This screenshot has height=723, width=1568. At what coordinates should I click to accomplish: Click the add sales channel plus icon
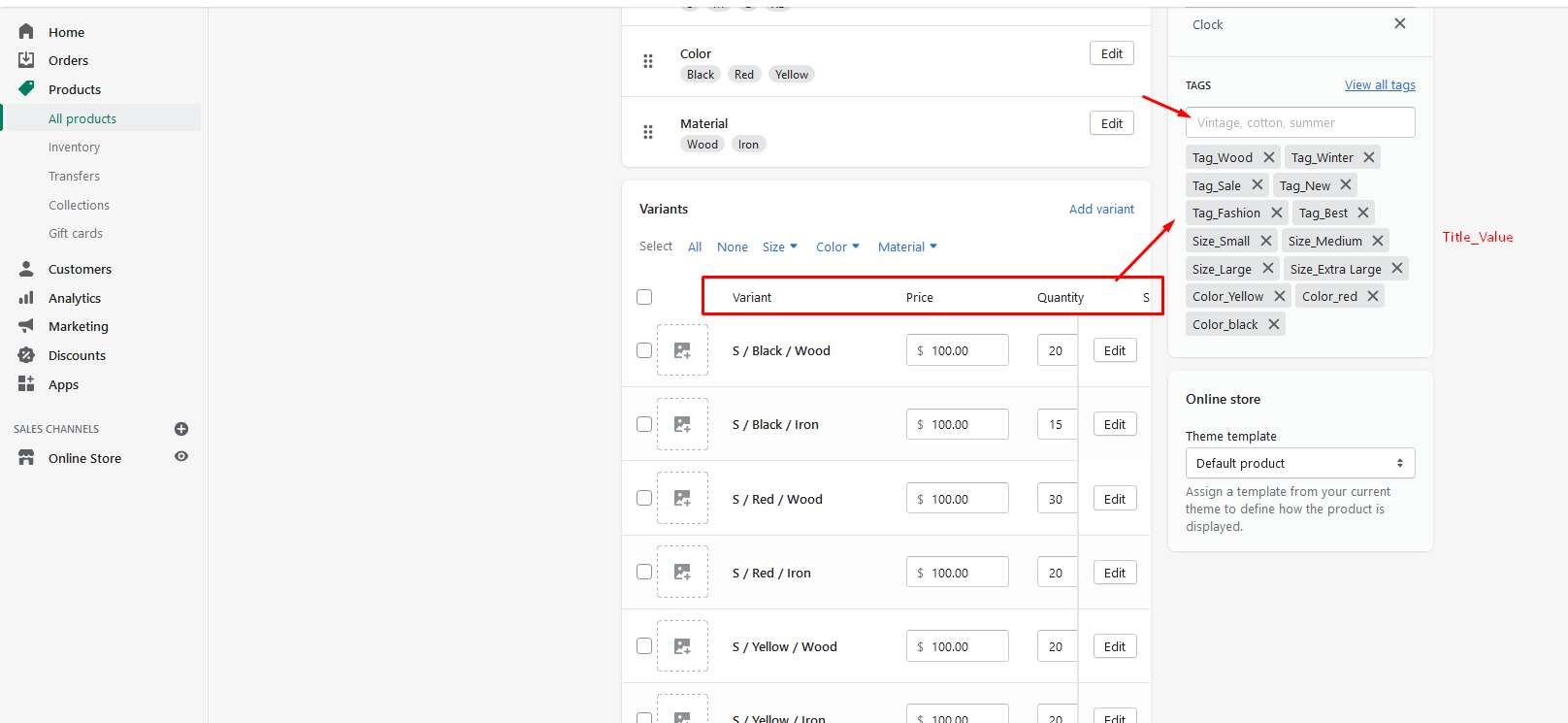coord(181,429)
